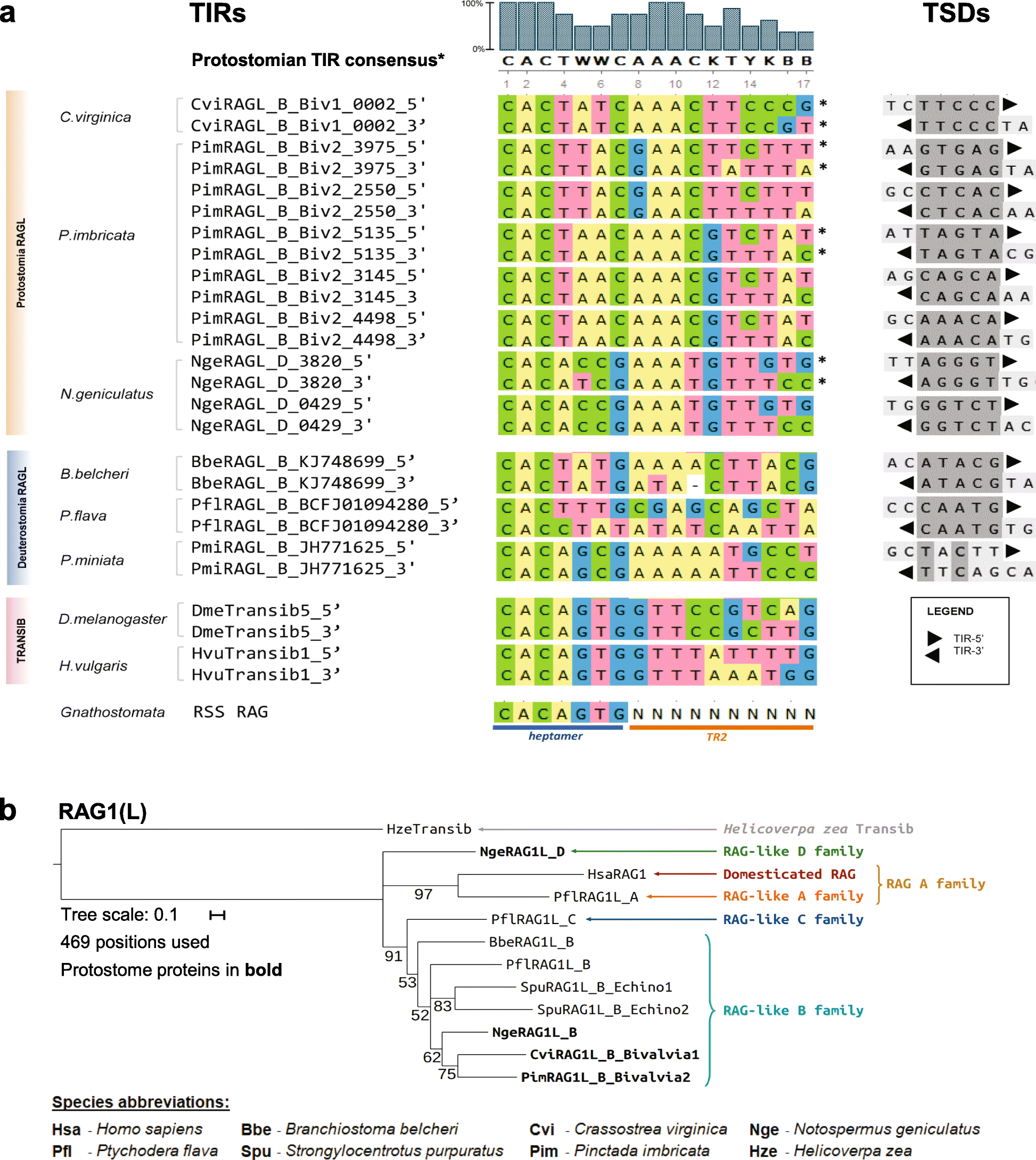The width and height of the screenshot is (1036, 1160).
Task: Click the TIR-5' right-pointing arrow in the legend
Action: (934, 638)
